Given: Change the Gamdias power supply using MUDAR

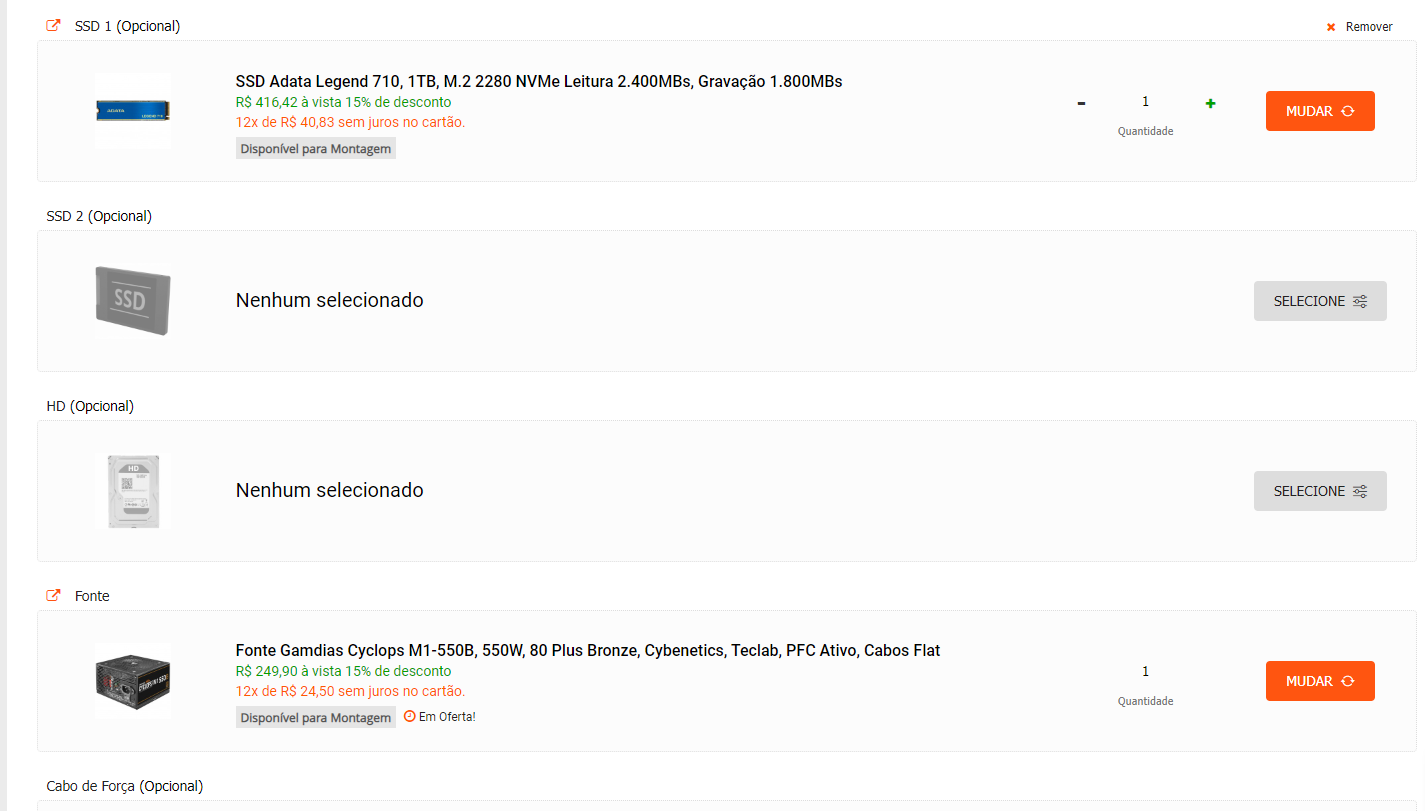Looking at the screenshot, I should (x=1320, y=681).
